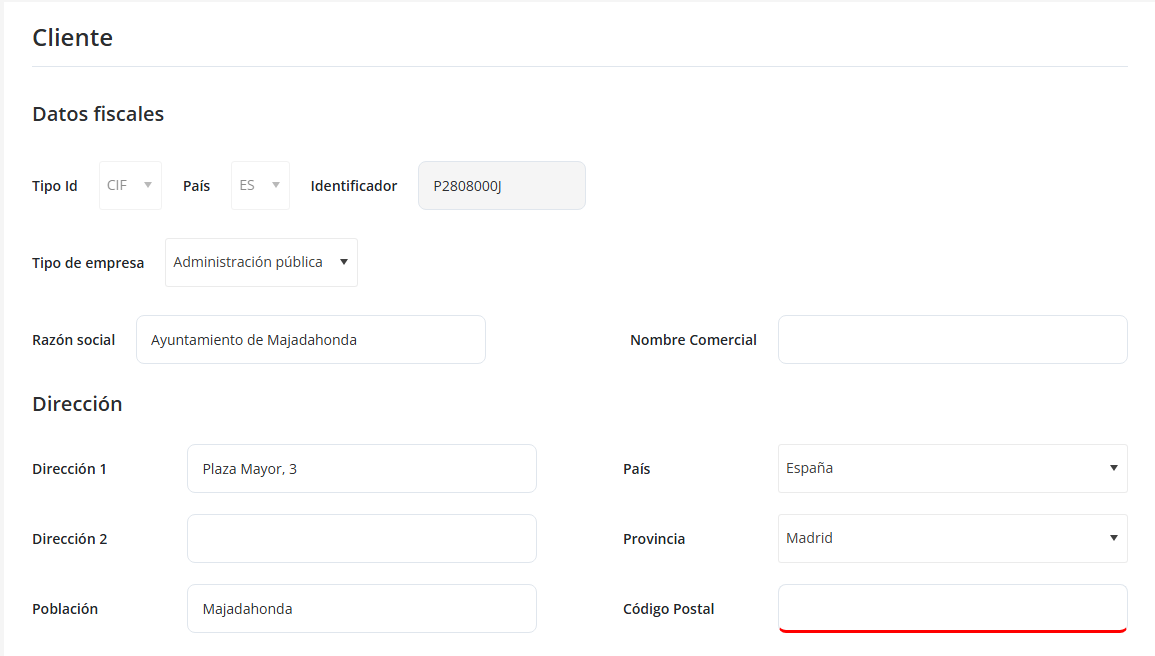Click the Provincia label

pyautogui.click(x=654, y=539)
